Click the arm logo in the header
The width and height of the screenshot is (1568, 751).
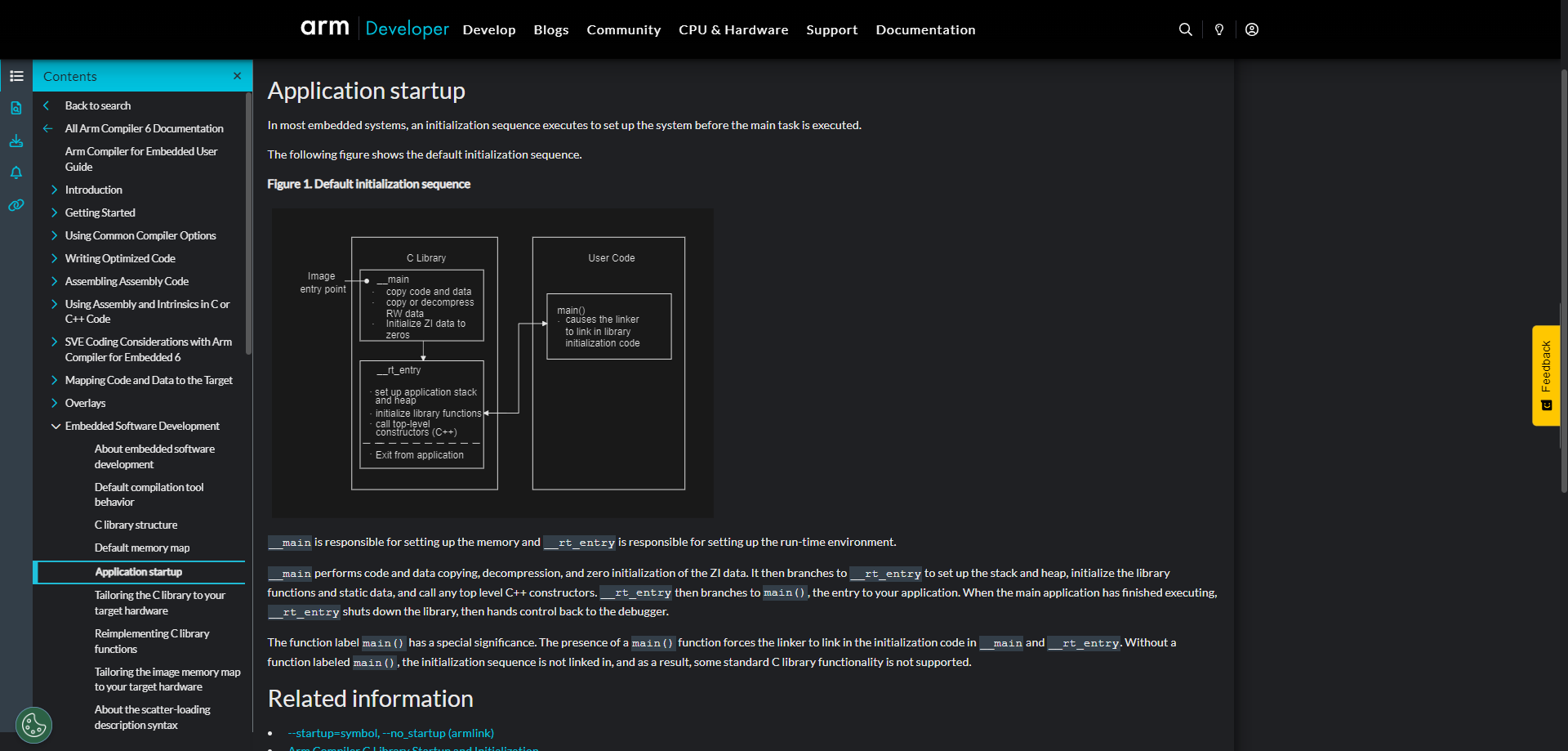click(325, 29)
